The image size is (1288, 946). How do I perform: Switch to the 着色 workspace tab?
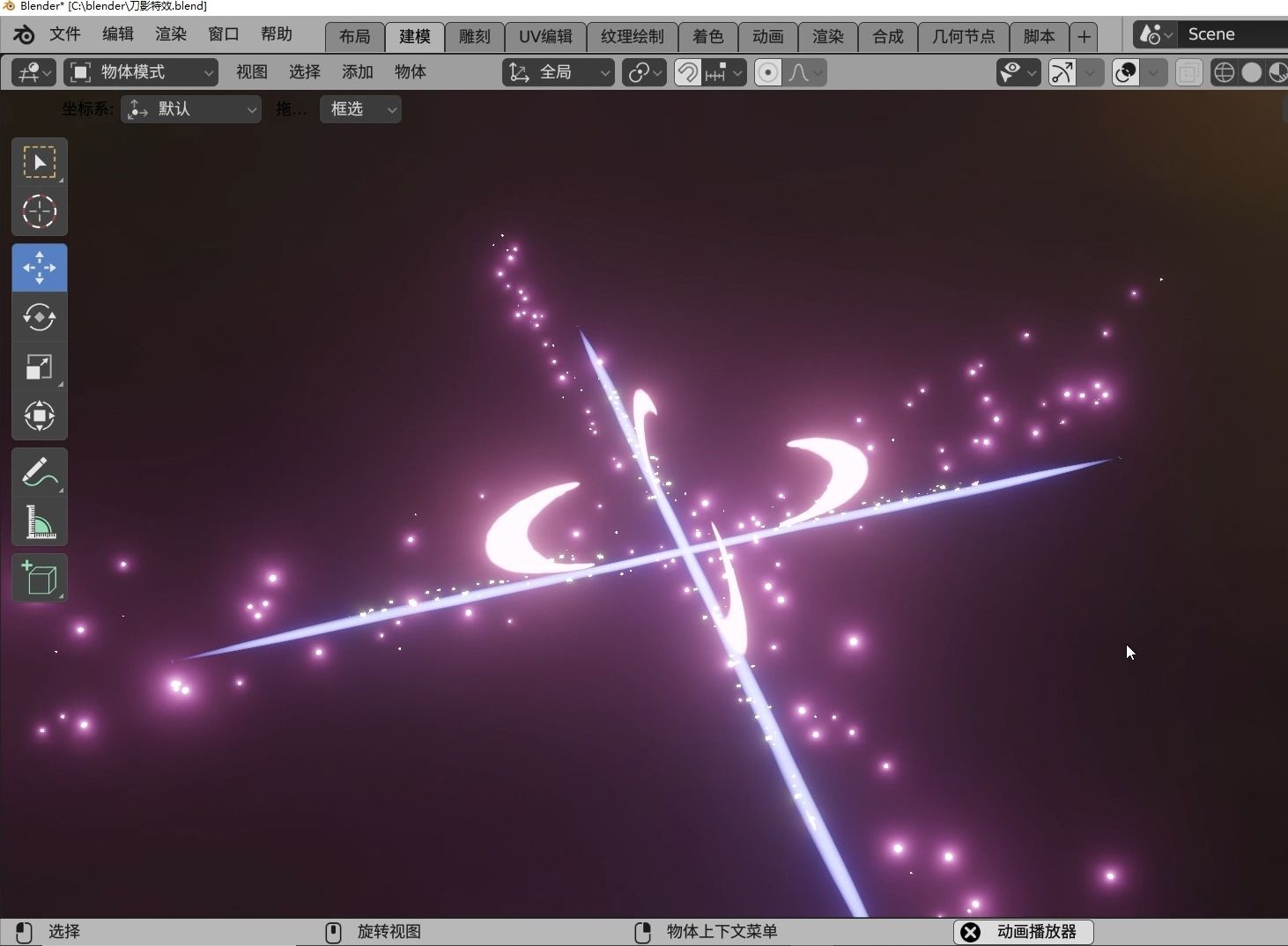pos(708,36)
